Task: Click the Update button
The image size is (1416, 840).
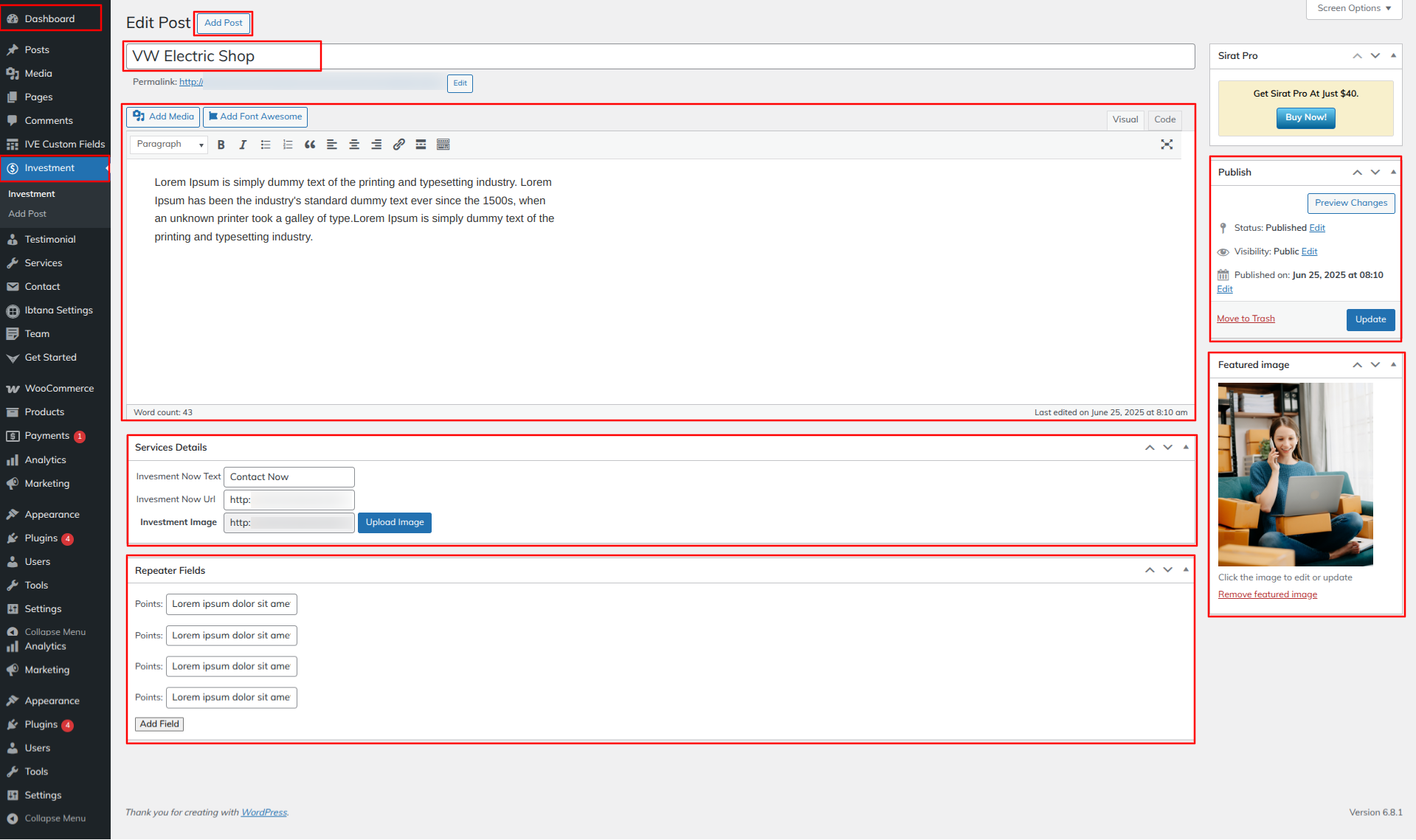Action: coord(1370,319)
